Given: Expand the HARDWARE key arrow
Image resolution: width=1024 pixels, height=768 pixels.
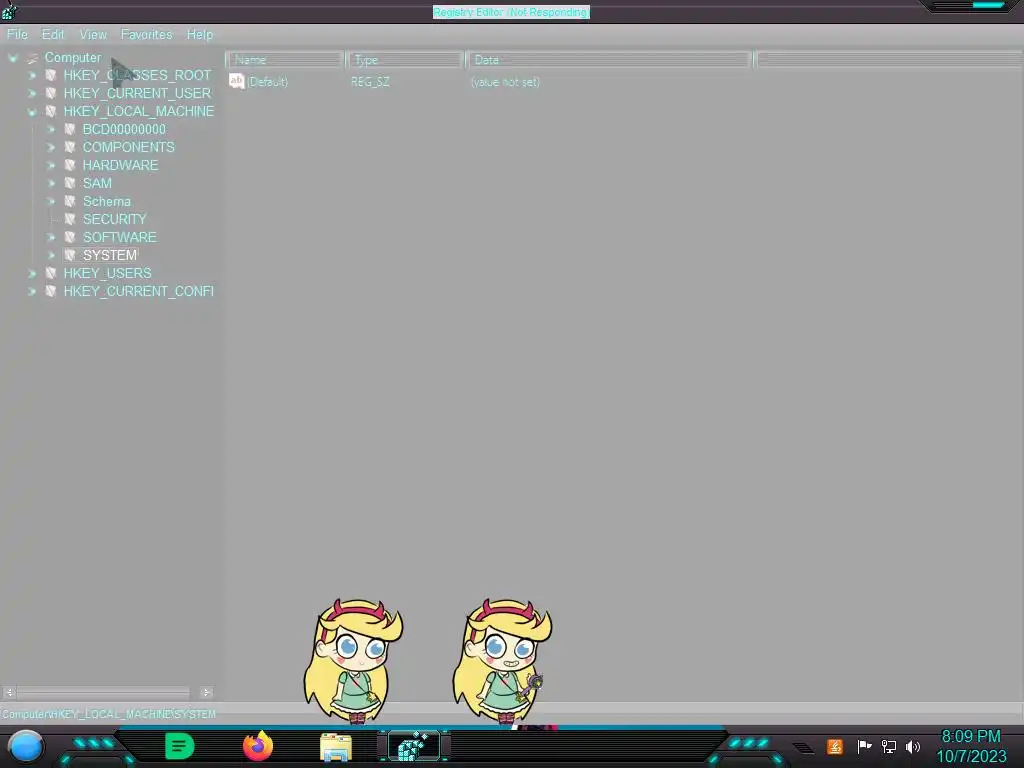Looking at the screenshot, I should click(51, 166).
